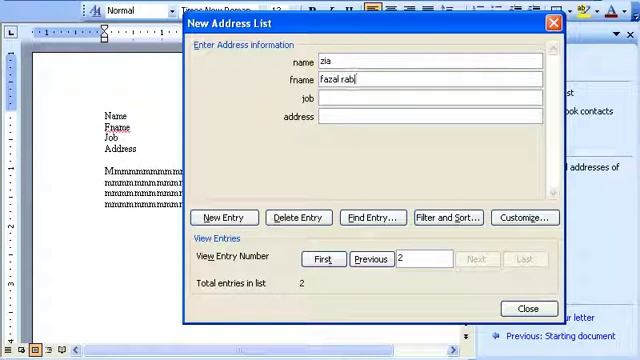Open the Style dropdown showing Normal
Image resolution: width=640 pixels, height=360 pixels.
172,11
